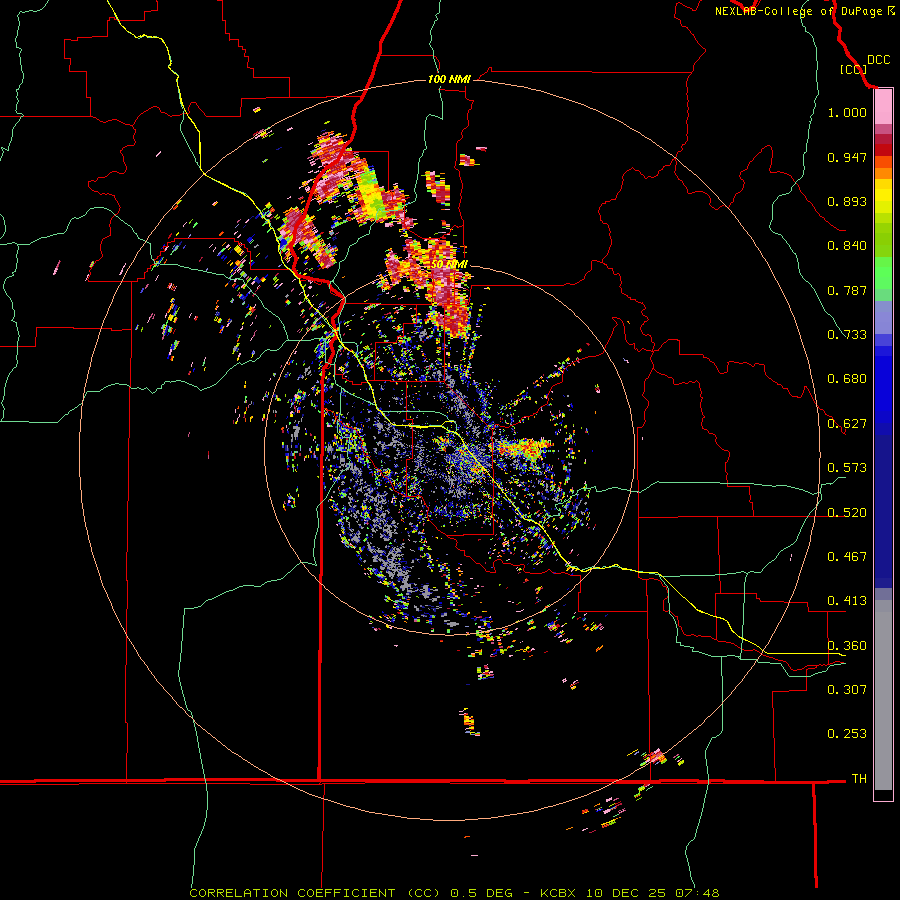Select the 0.787 legend value
900x900 pixels.
(847, 290)
